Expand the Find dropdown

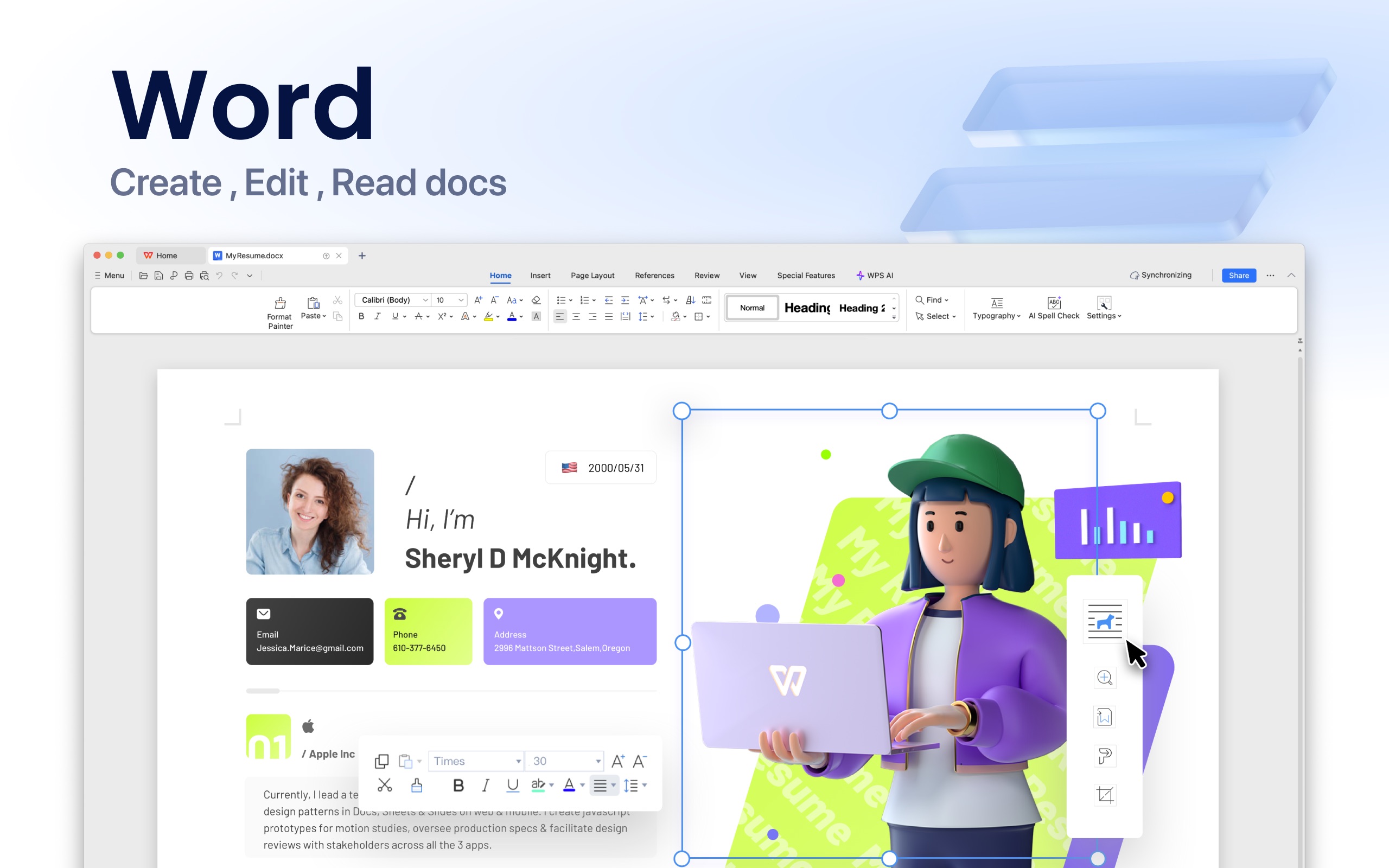coord(946,300)
